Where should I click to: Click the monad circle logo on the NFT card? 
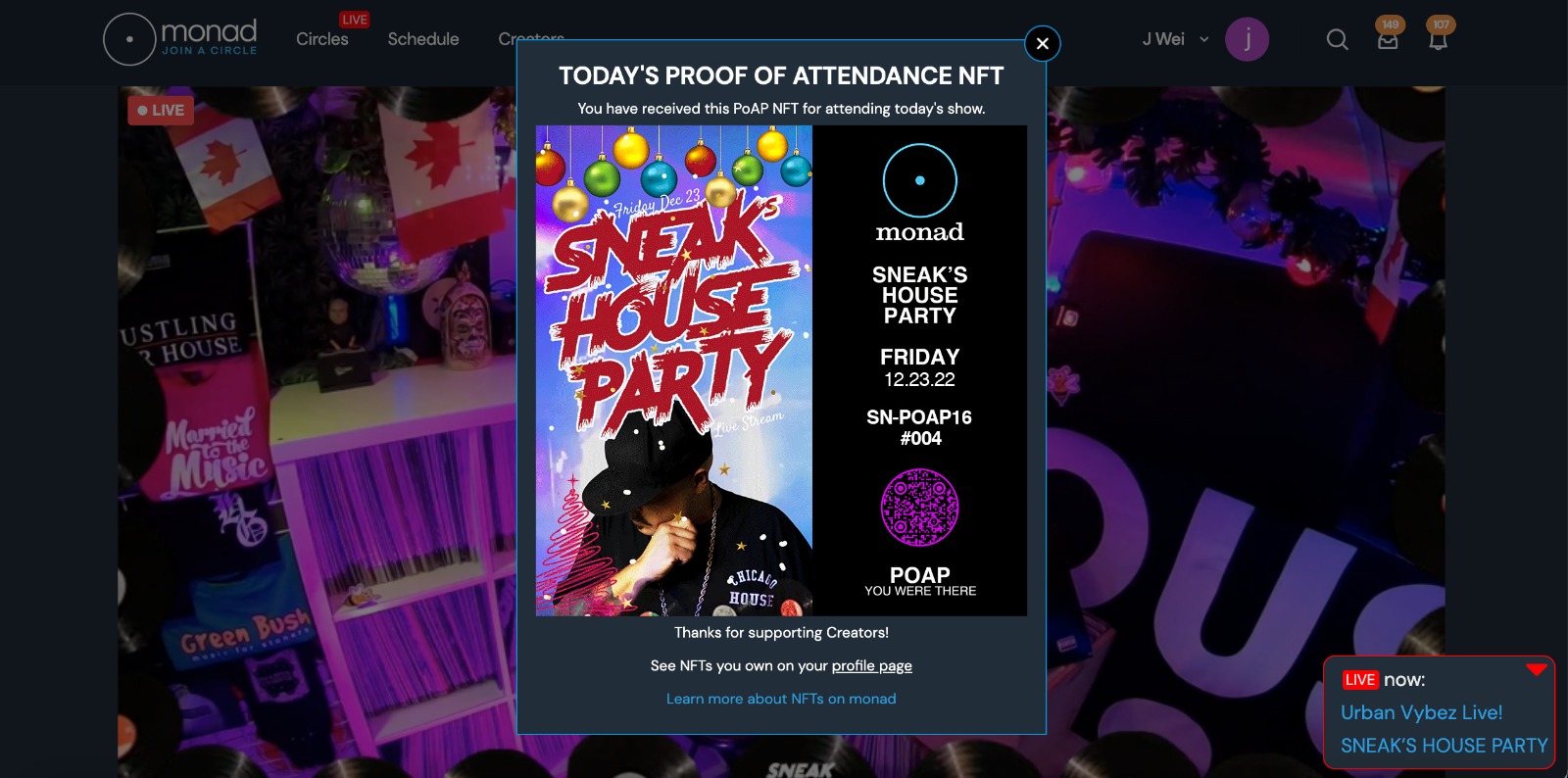[x=919, y=180]
